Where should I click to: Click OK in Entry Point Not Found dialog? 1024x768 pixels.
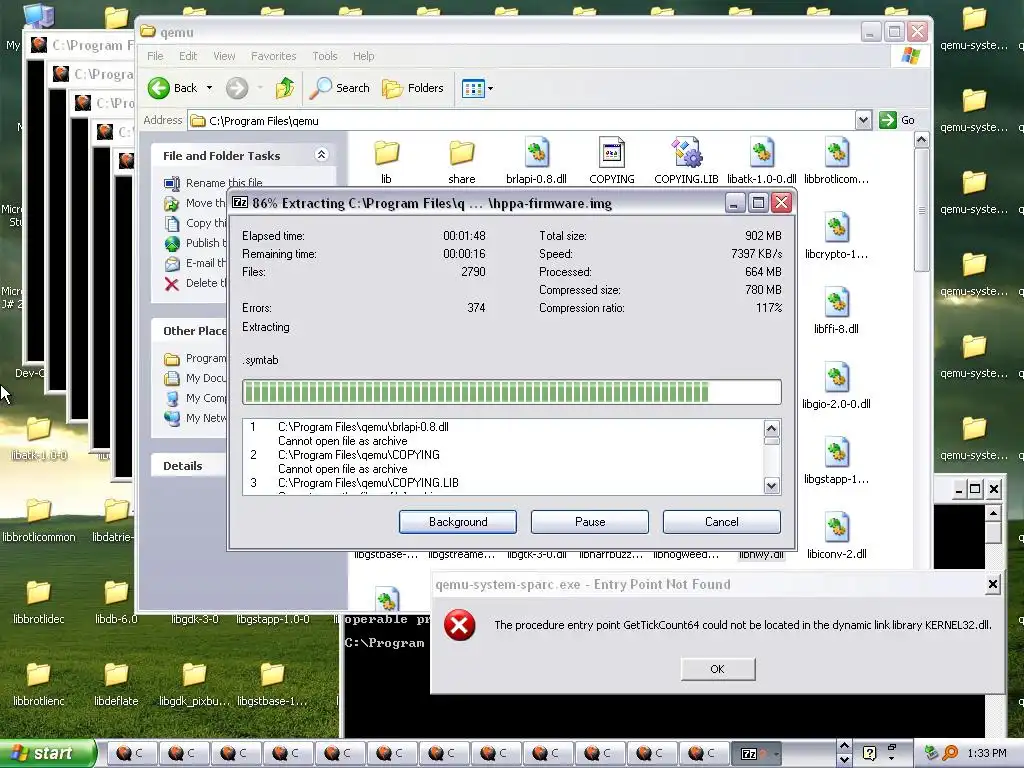tap(718, 669)
